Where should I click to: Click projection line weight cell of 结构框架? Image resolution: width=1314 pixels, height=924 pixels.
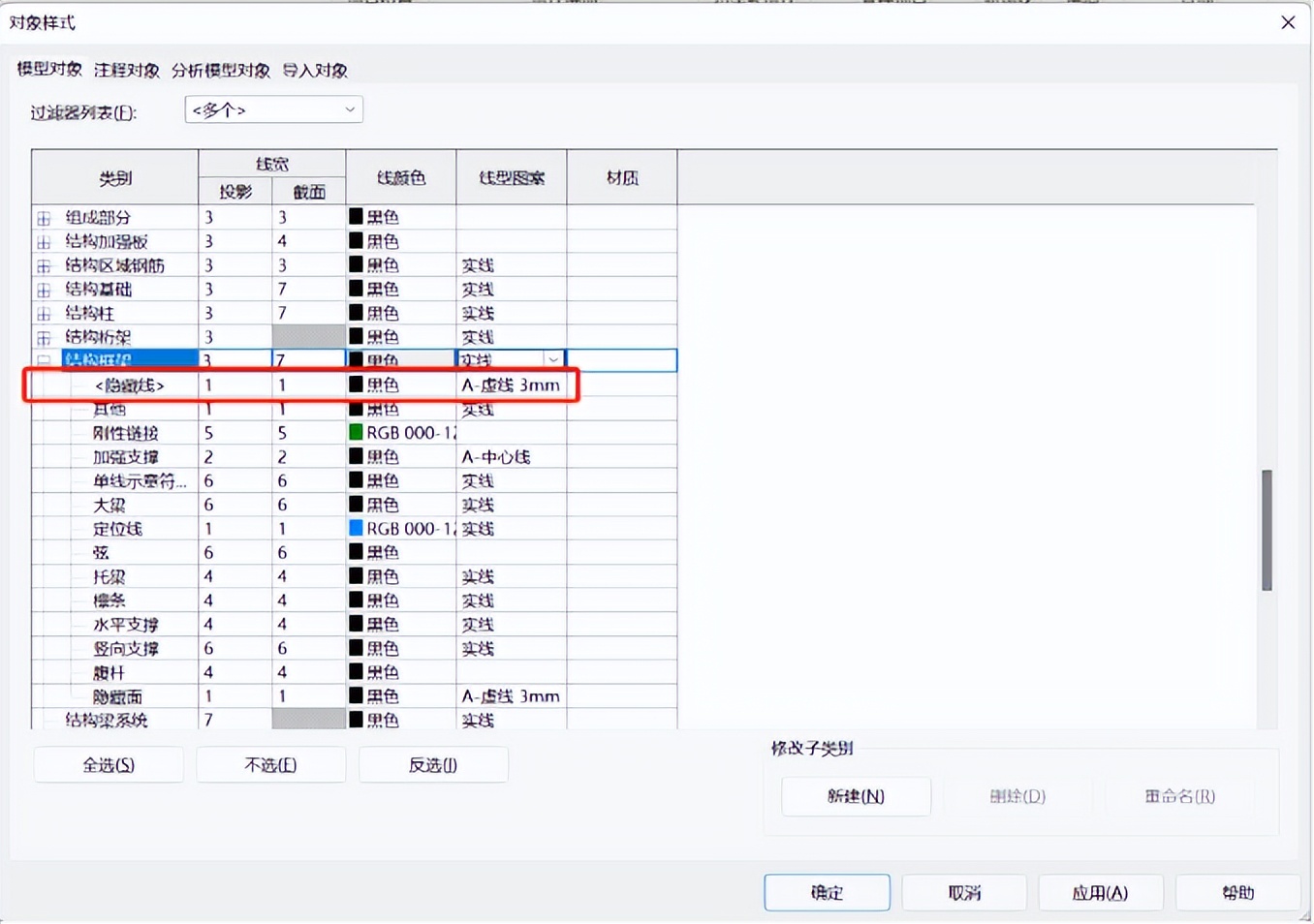coord(235,360)
